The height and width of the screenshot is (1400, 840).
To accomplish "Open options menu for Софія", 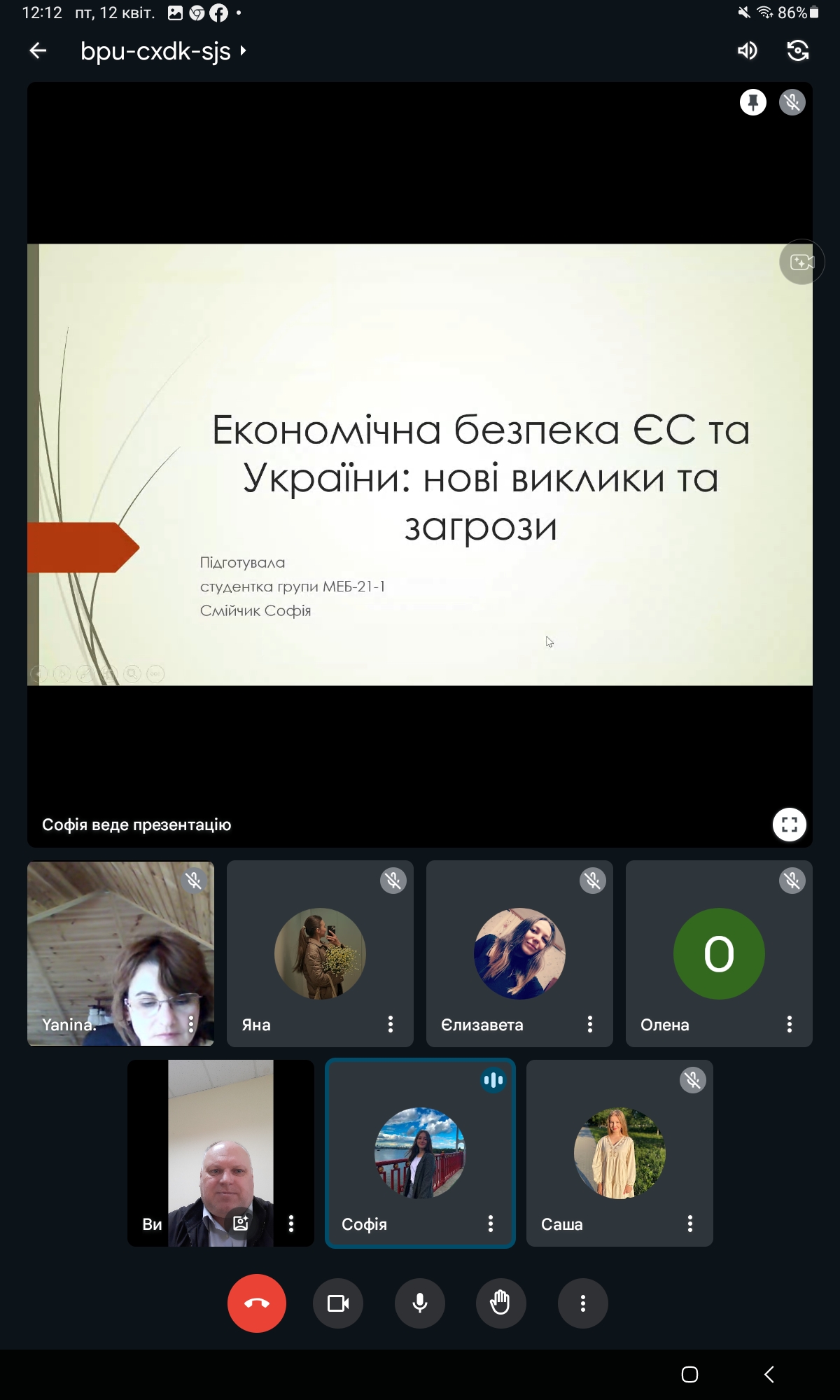I will coord(491,1224).
